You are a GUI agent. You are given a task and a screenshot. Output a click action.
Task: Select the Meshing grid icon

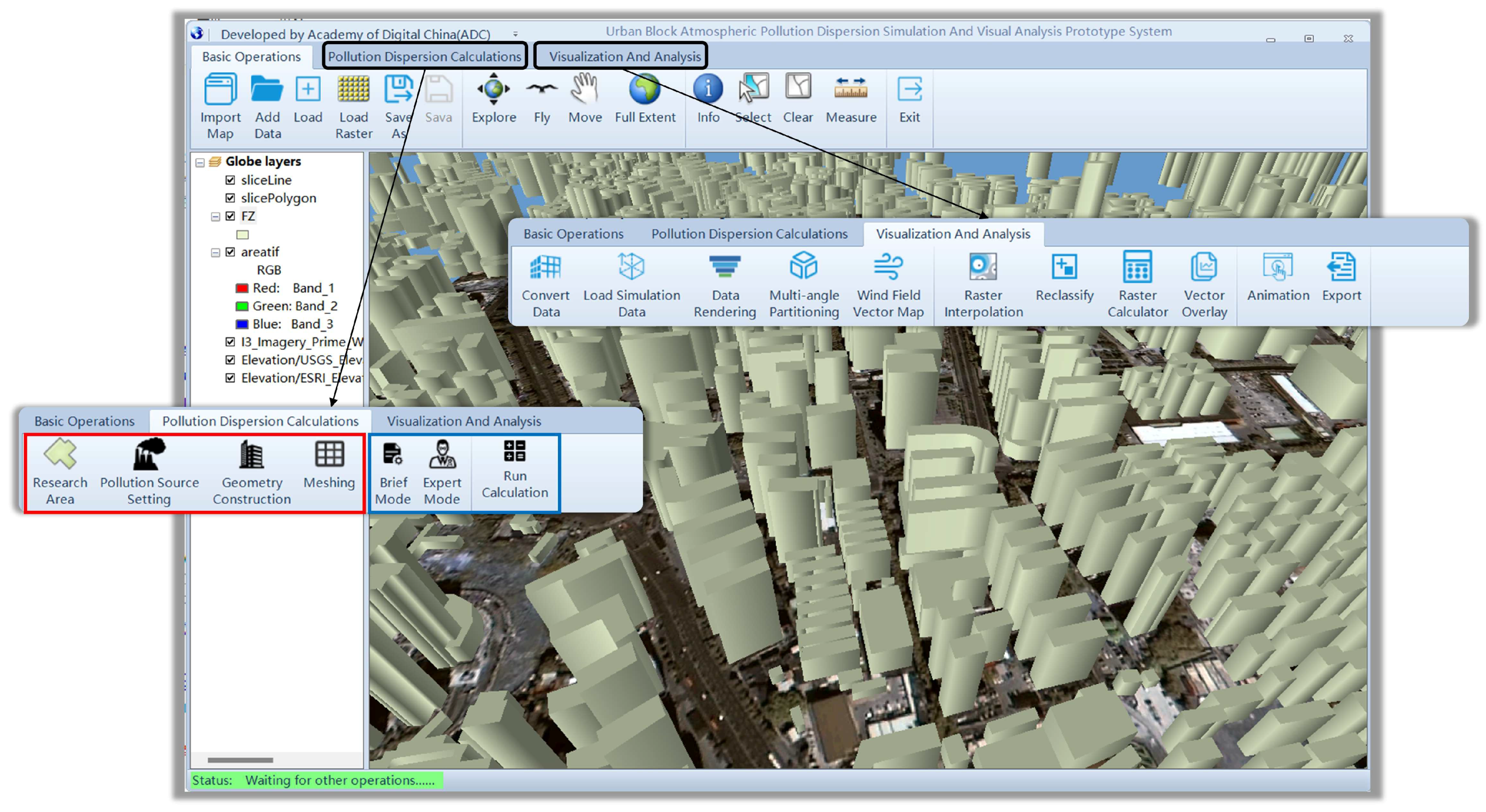tap(329, 455)
